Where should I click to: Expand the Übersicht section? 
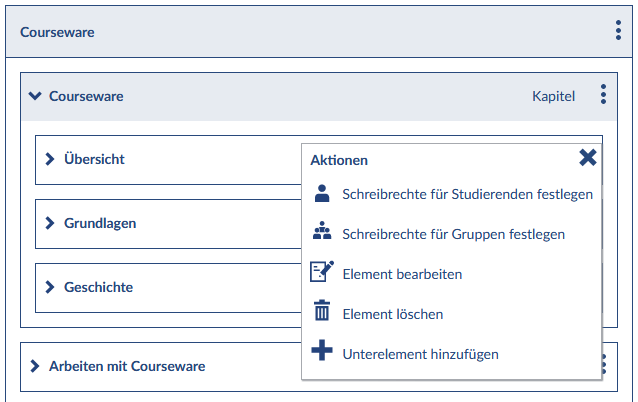[49, 159]
